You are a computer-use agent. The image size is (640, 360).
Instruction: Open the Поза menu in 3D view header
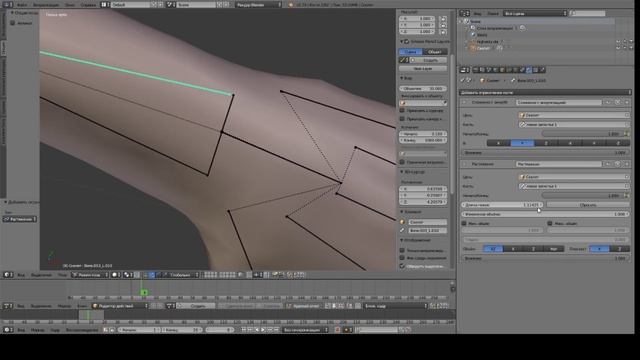point(62,275)
